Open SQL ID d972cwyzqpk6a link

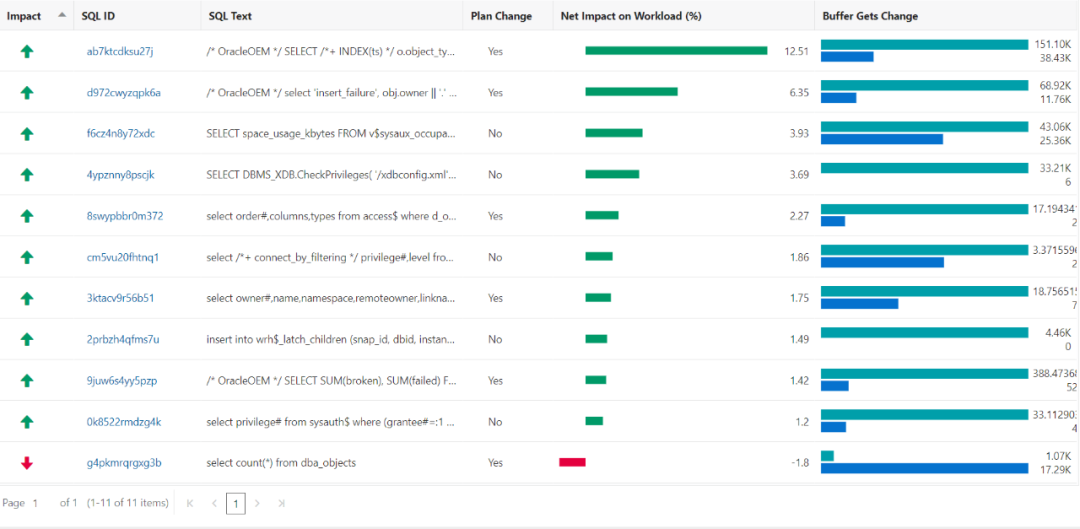tap(123, 92)
